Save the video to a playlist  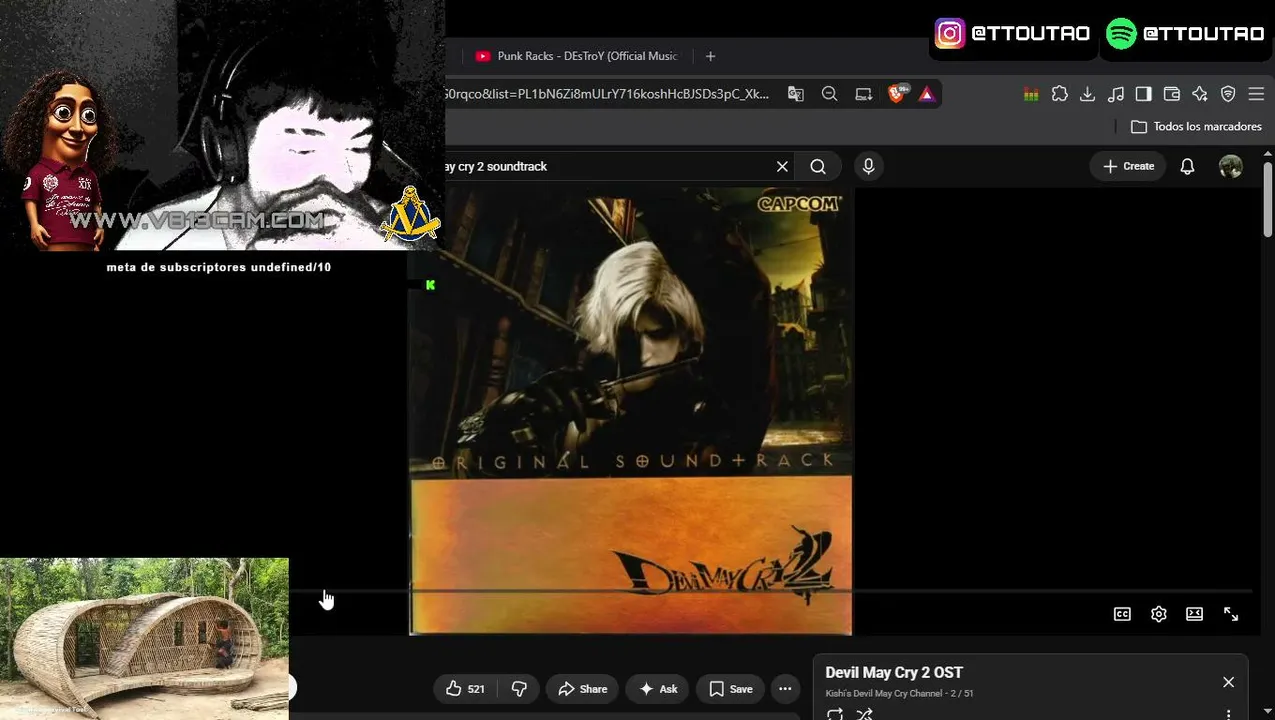pyautogui.click(x=730, y=689)
